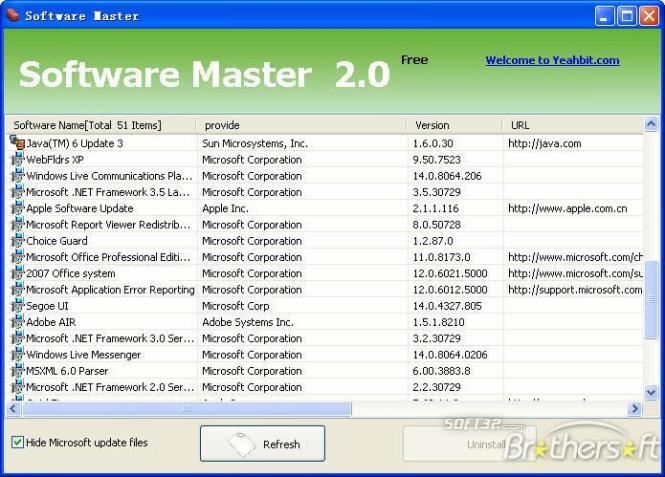Click the http://java.com URL cell
The height and width of the screenshot is (477, 665).
[545, 143]
